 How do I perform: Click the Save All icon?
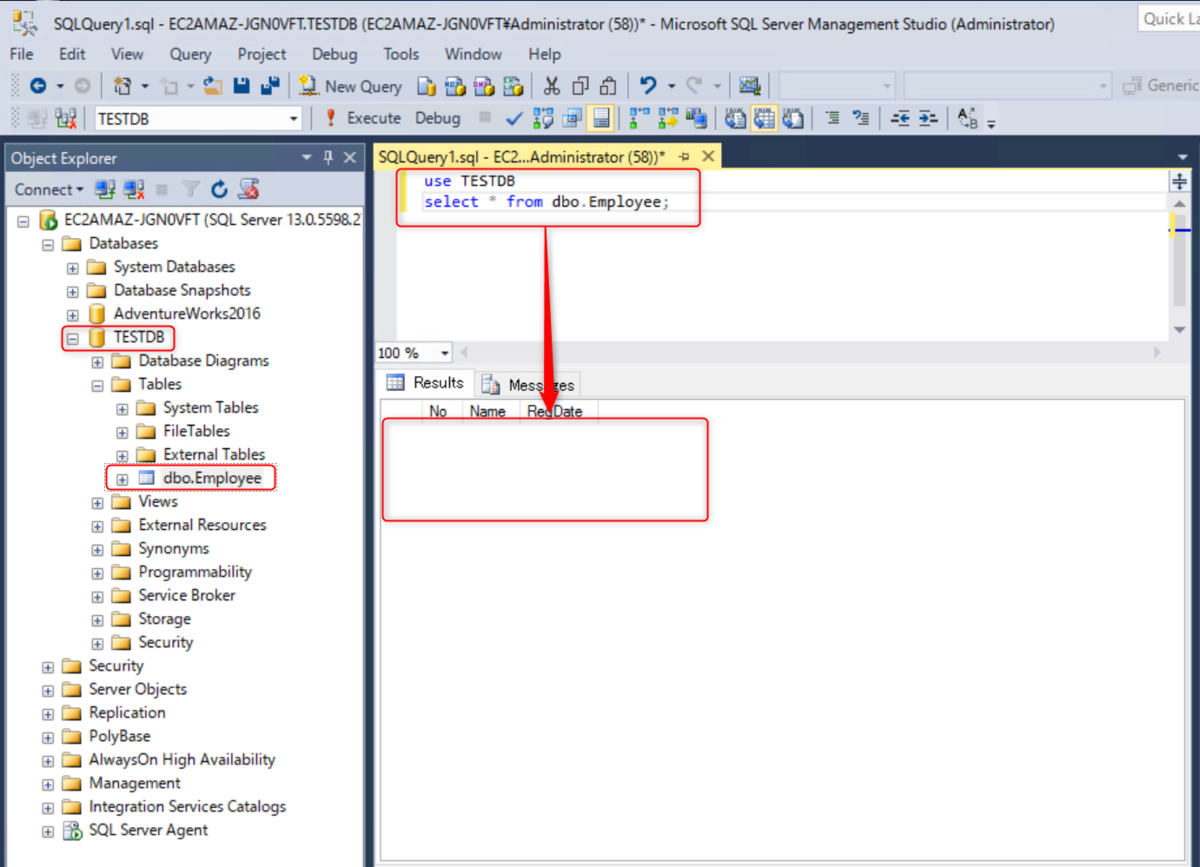270,87
